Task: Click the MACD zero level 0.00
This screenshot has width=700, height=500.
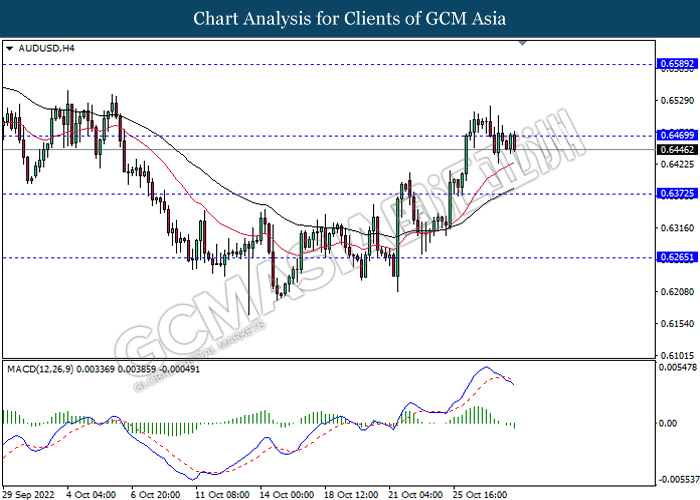Action: click(x=668, y=423)
